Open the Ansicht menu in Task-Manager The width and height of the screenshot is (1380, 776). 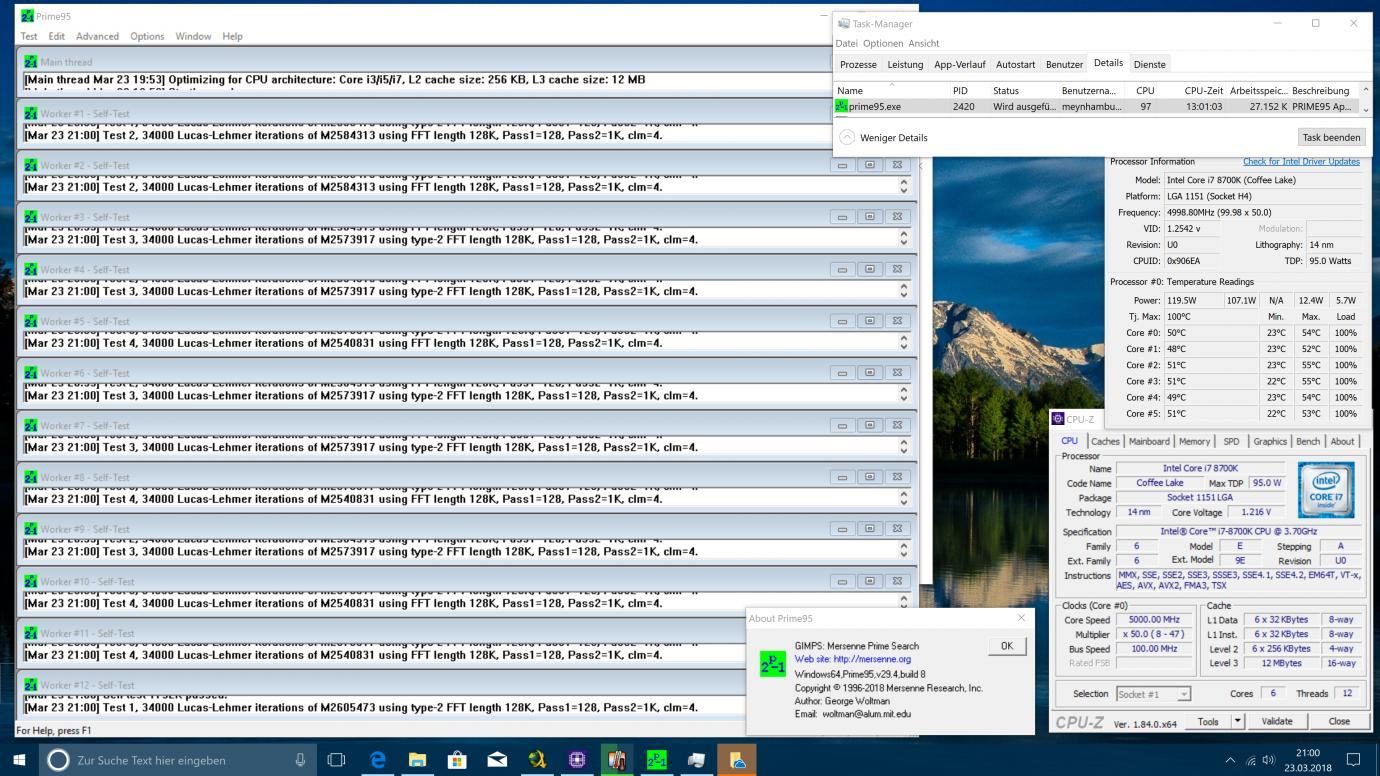(924, 43)
